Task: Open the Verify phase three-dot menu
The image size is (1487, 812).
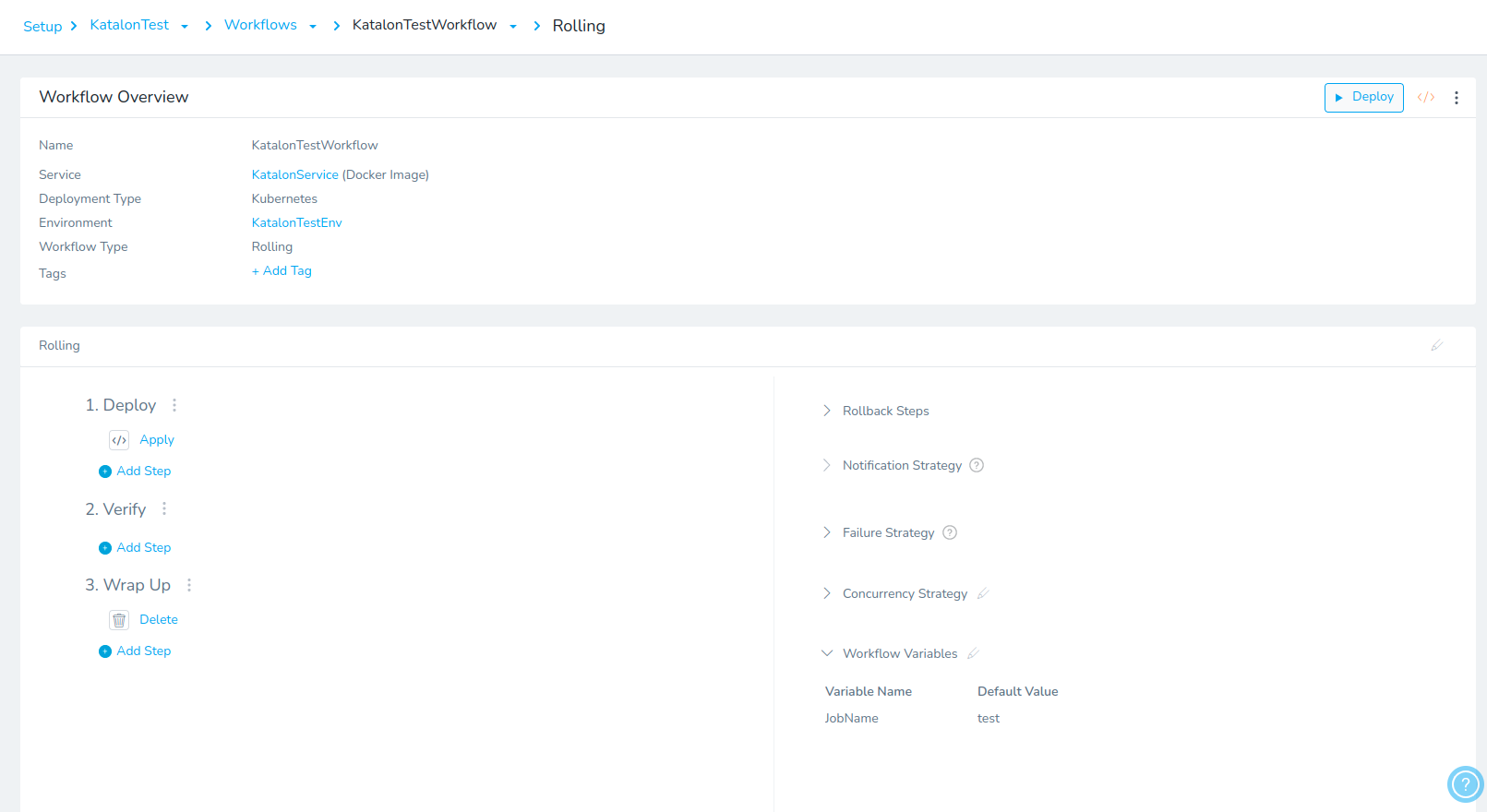Action: coord(164,509)
